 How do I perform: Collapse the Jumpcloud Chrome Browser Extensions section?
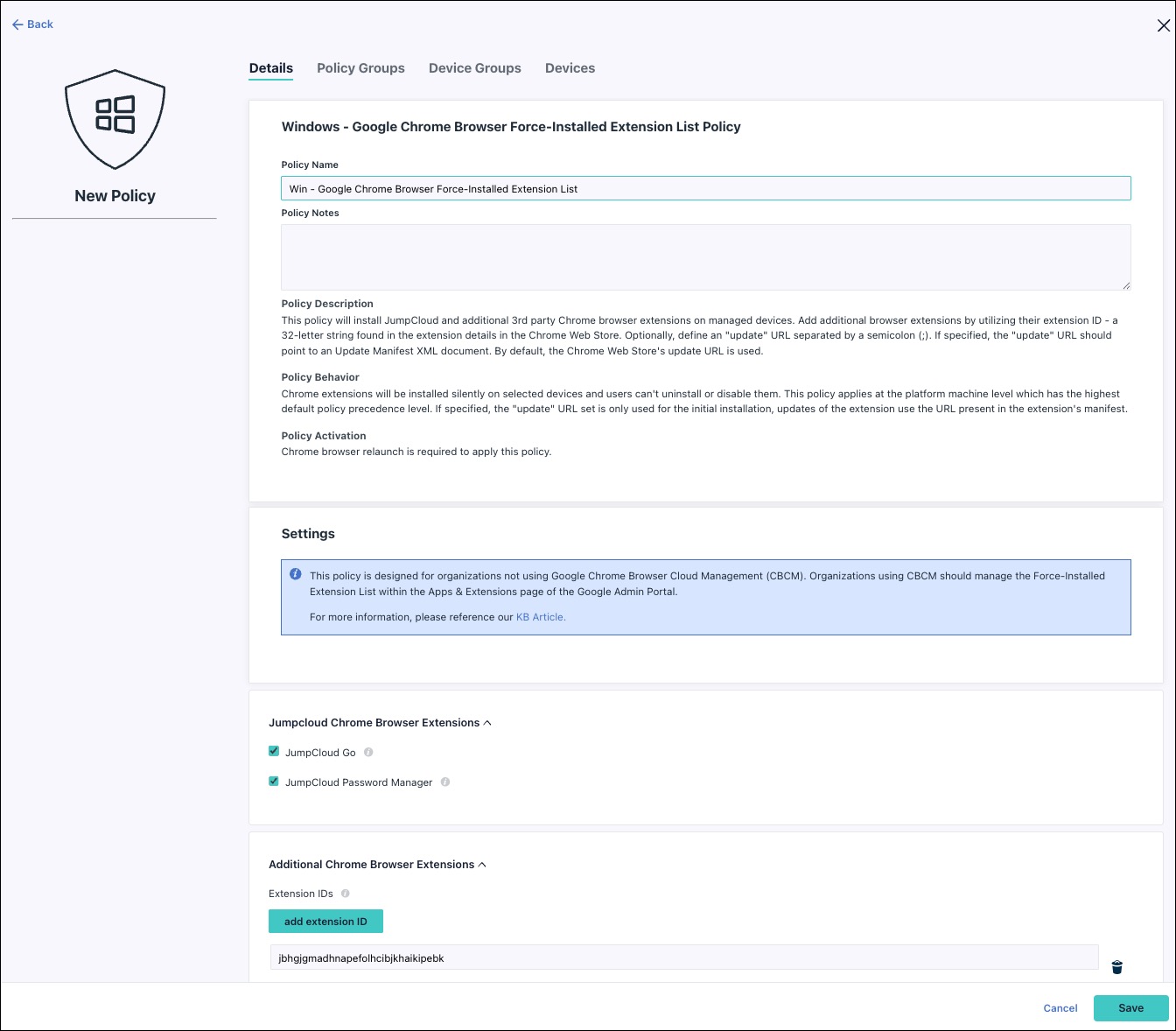click(x=487, y=723)
